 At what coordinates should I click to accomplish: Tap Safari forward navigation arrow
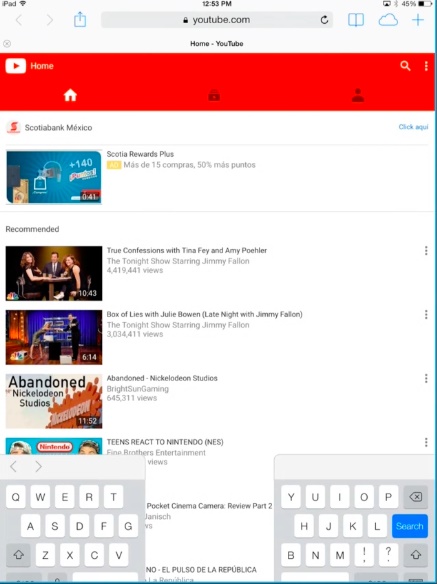click(x=49, y=20)
